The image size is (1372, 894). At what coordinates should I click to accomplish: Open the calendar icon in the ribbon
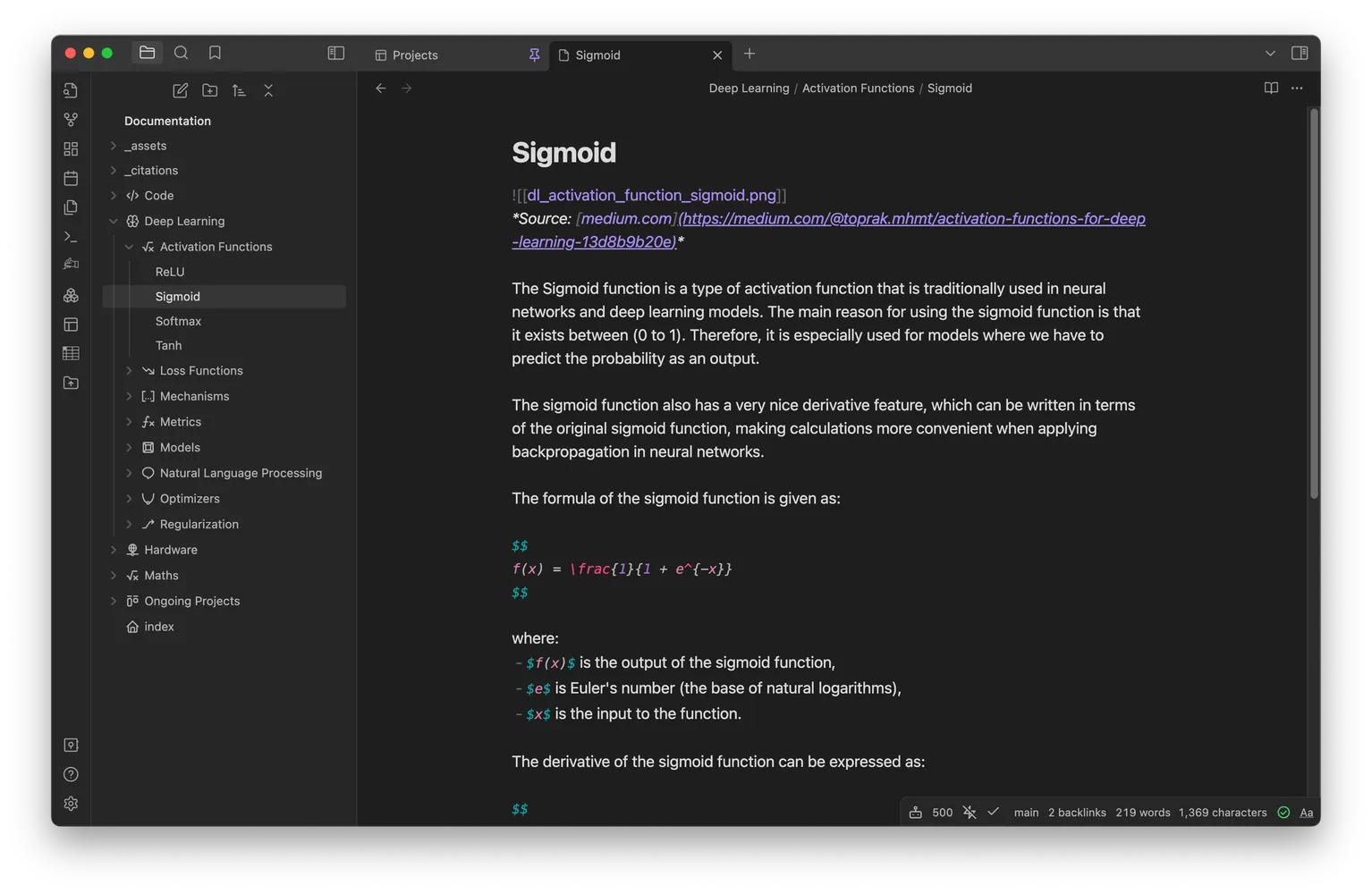[x=71, y=178]
